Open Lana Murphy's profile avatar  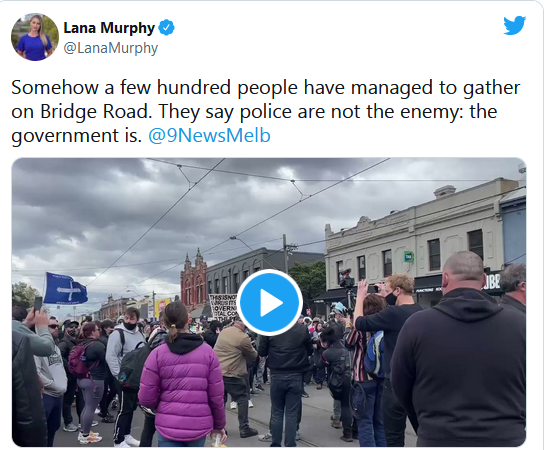35,37
